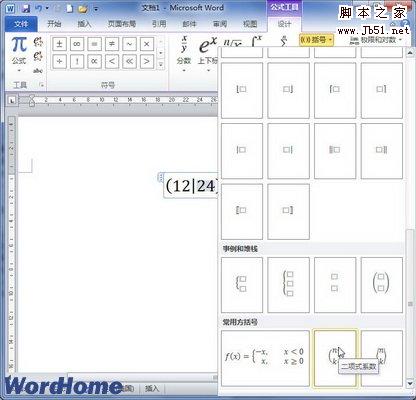The image size is (416, 400).
Task: Select the 设计 equation tools tab
Action: 284,24
